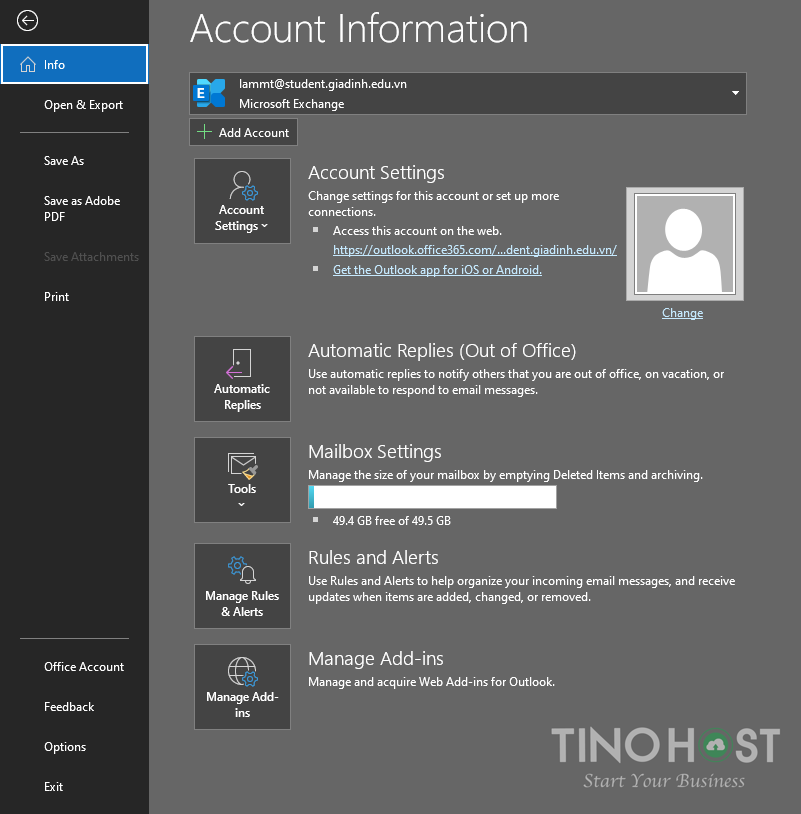Viewport: 801px width, 814px height.
Task: Select the Info menu item
Action: point(75,64)
